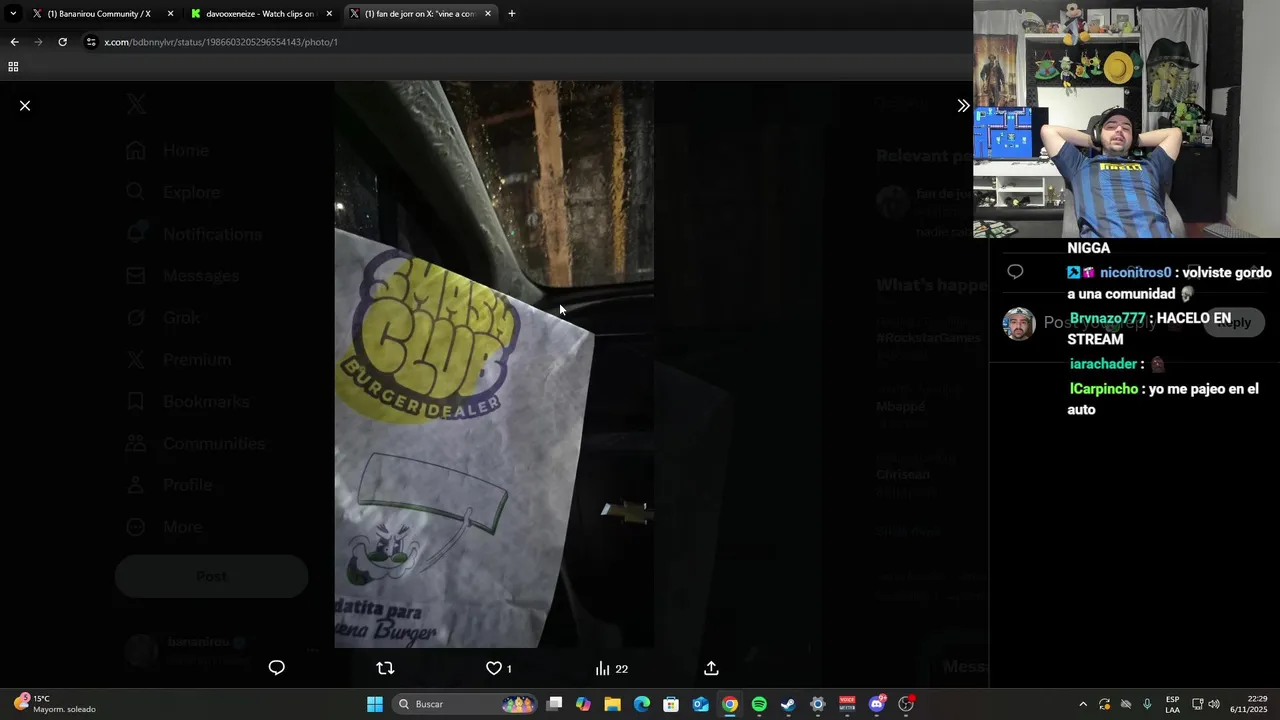Close the Bananirou Community browser tab
1280x720 pixels.
pos(170,14)
